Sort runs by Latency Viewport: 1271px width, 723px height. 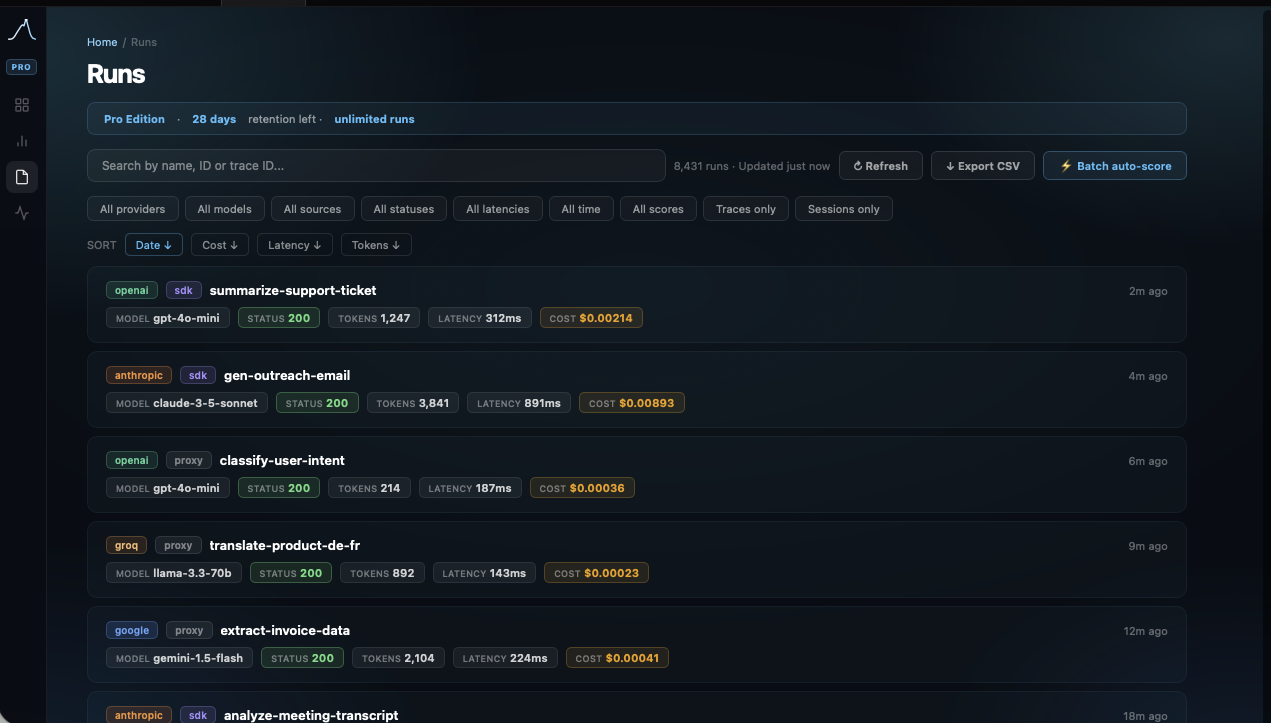[295, 245]
